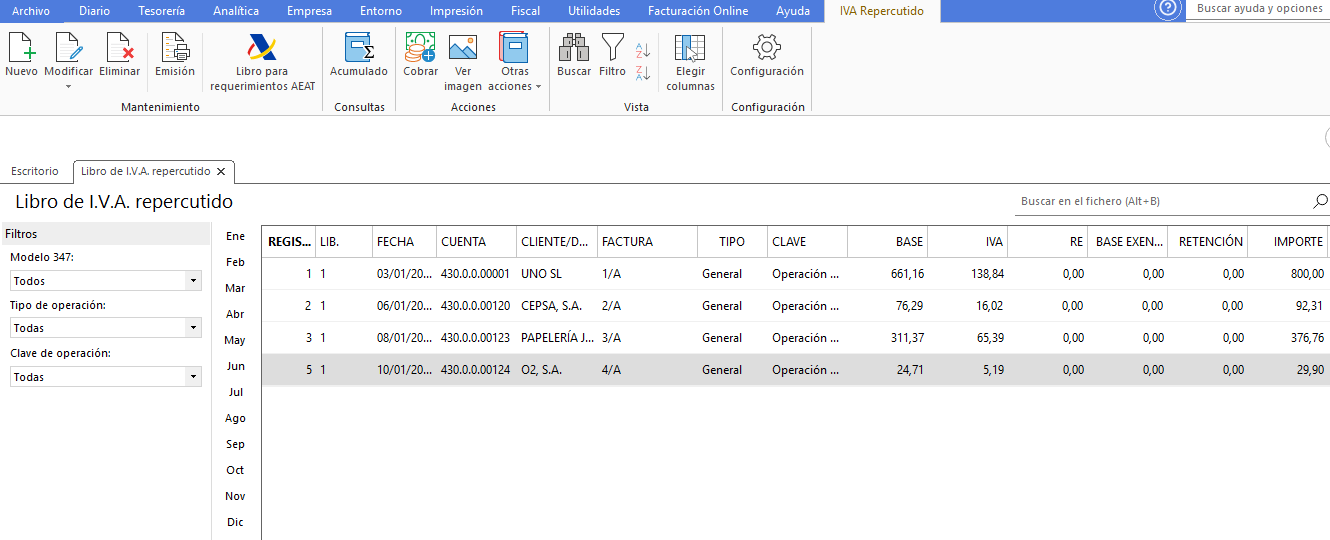1330x540 pixels.
Task: Filter by month Feb
Action: 235,262
